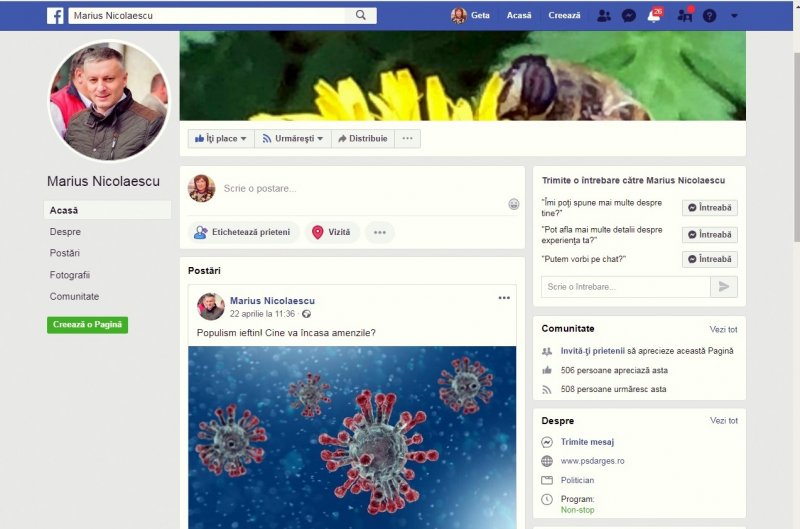Open the www.psdarges.ro link

(x=592, y=461)
